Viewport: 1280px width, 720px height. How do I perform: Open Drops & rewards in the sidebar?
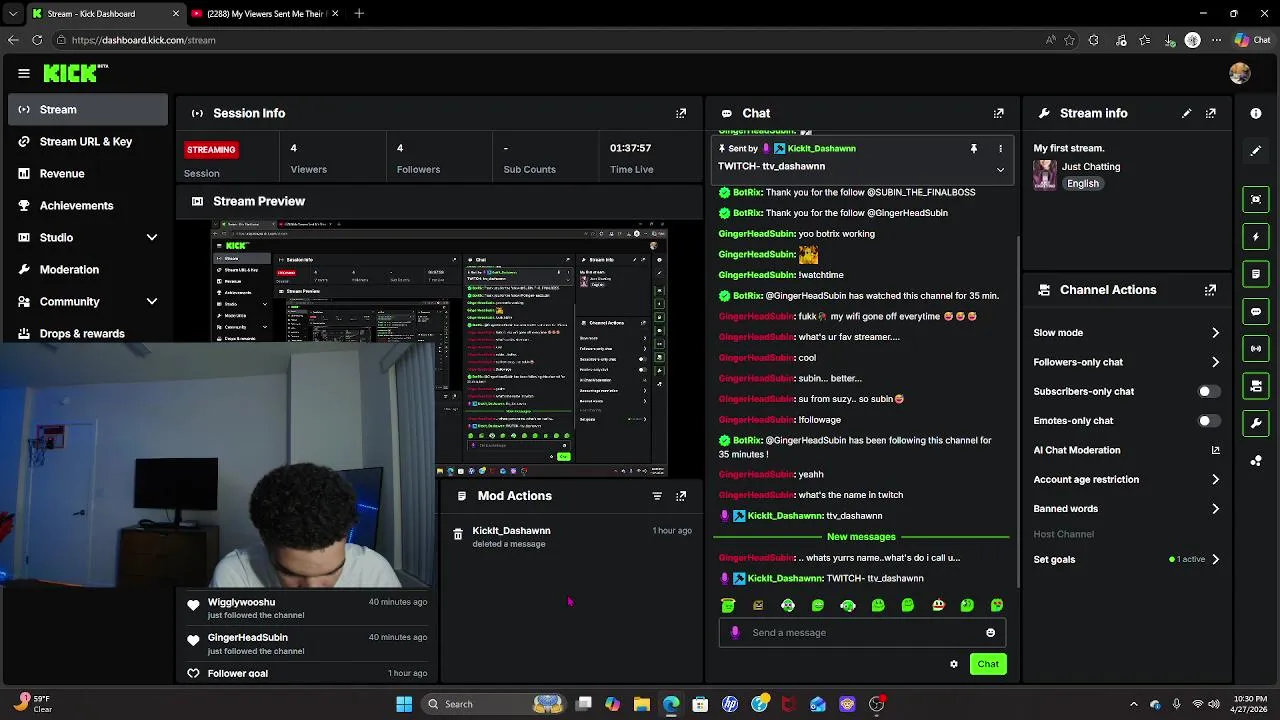[x=88, y=334]
